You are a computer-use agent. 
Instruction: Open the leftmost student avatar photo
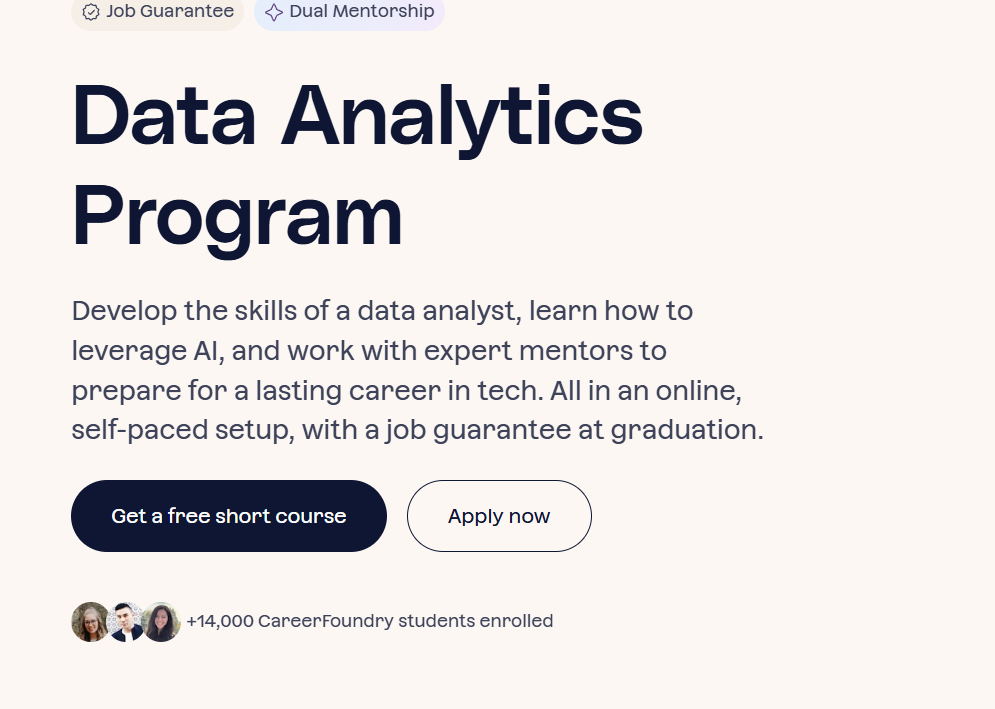pos(91,622)
